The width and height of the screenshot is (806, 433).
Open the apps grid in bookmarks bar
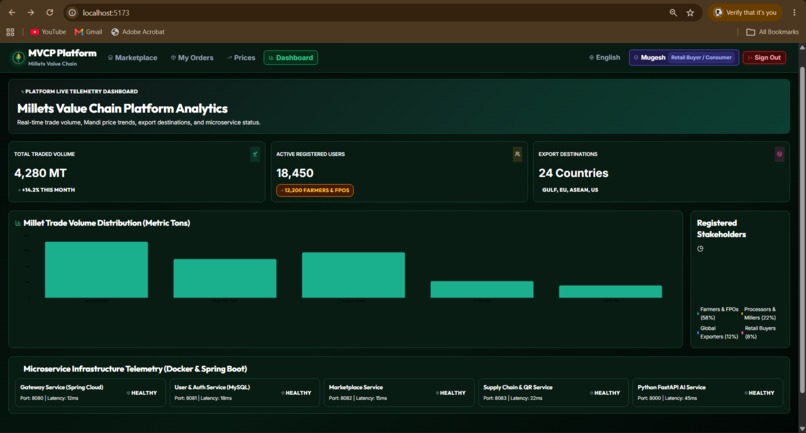(10, 32)
